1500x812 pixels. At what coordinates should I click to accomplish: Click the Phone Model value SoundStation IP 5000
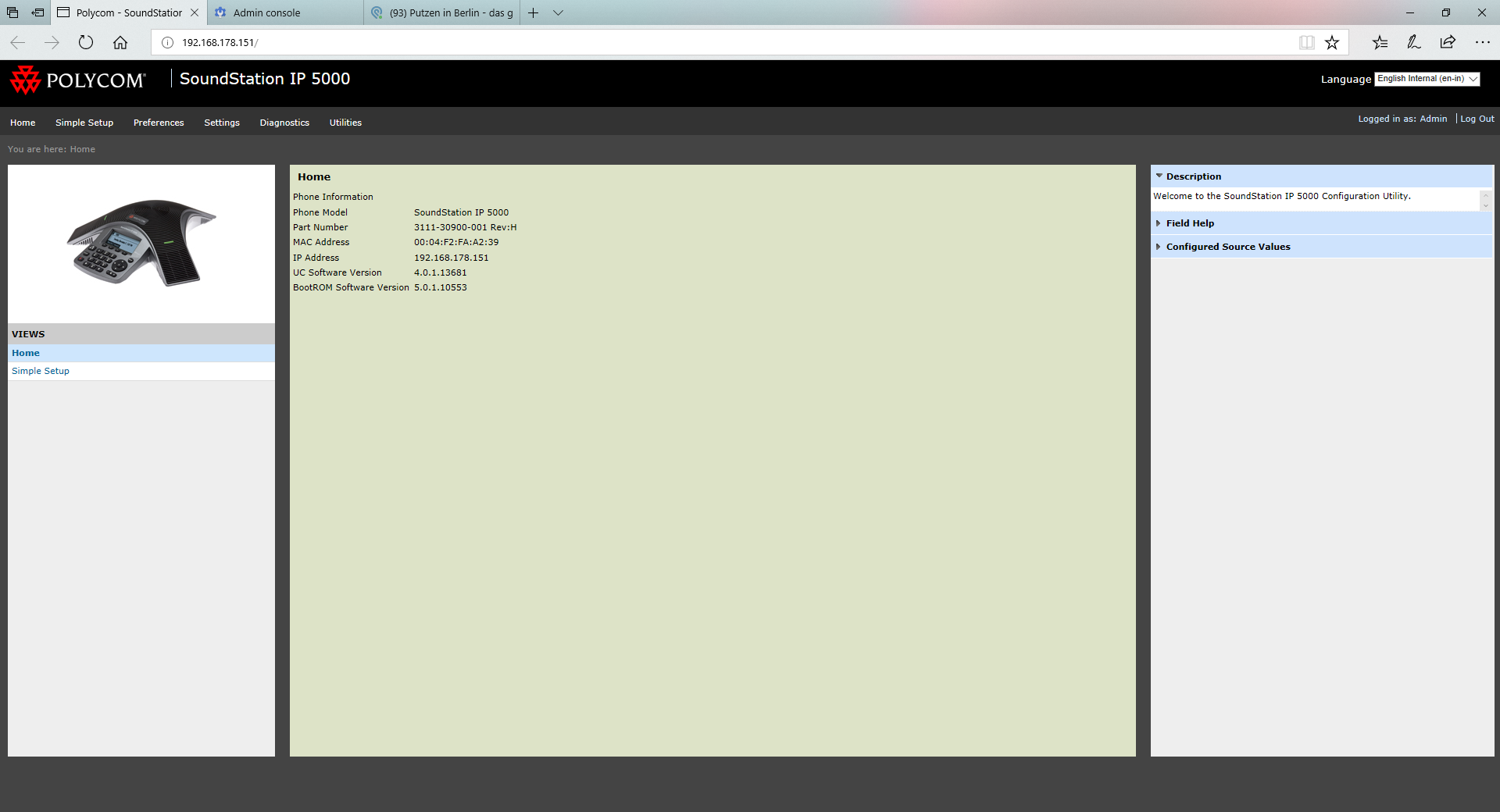[461, 212]
